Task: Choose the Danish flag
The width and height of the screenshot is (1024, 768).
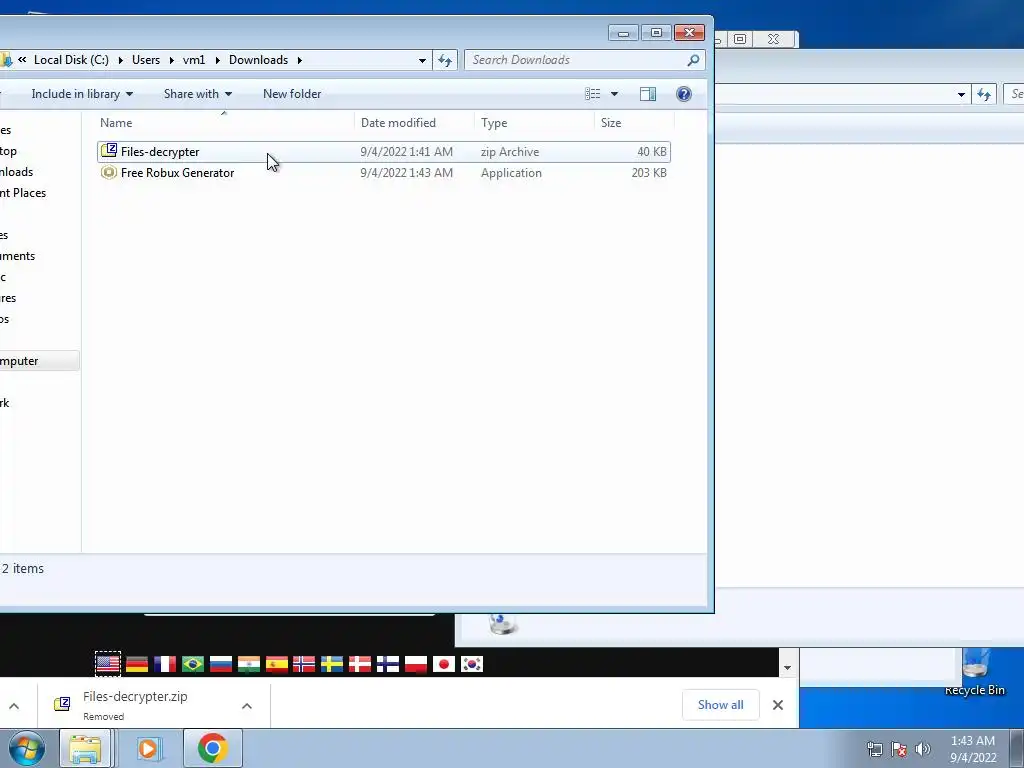Action: pos(360,664)
